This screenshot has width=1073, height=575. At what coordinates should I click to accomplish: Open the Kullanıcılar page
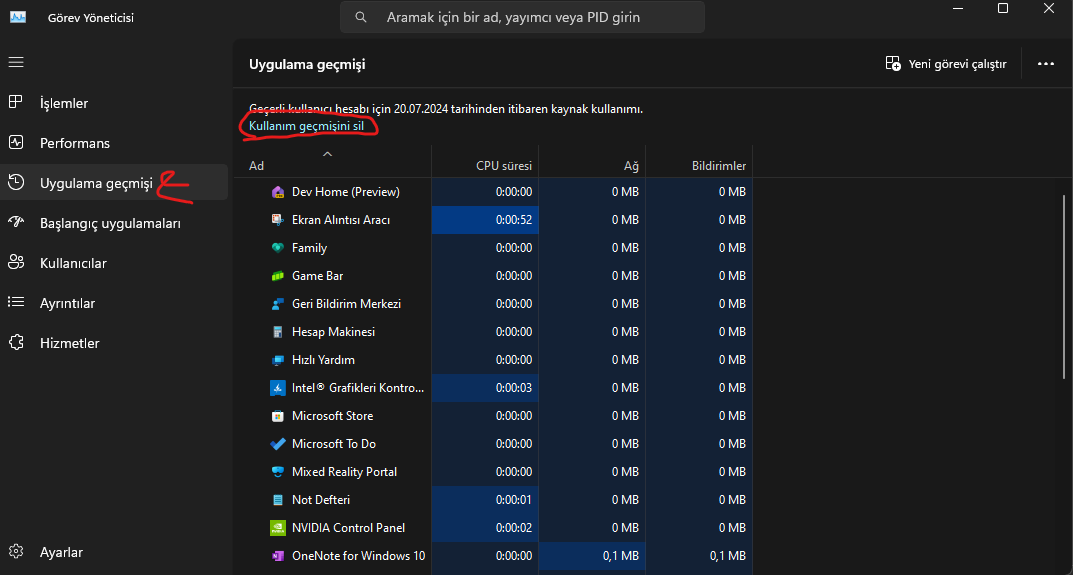pos(114,262)
